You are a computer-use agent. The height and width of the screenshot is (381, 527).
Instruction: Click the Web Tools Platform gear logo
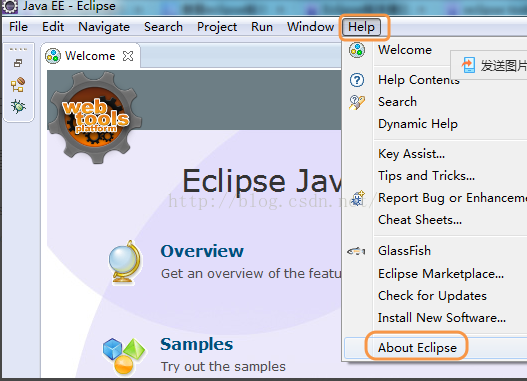coord(96,117)
